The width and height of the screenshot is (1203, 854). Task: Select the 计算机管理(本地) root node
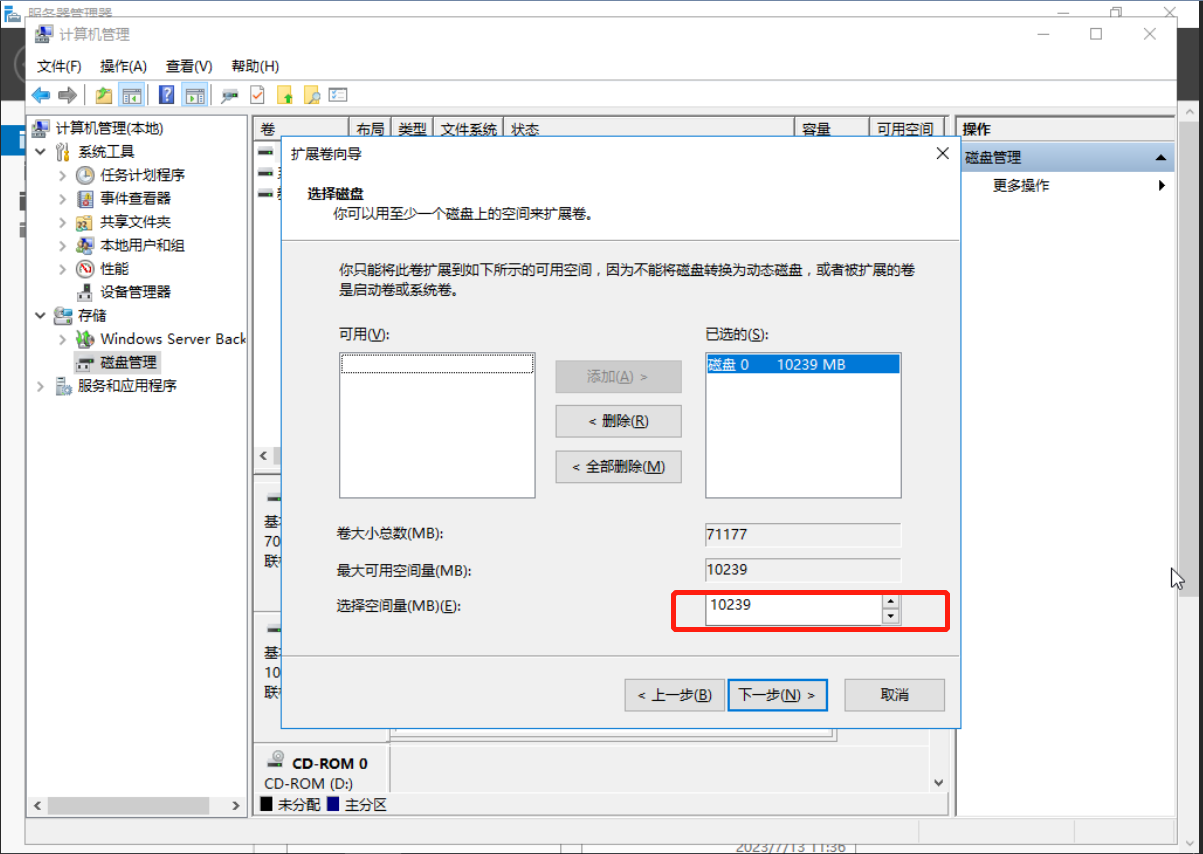[x=109, y=128]
